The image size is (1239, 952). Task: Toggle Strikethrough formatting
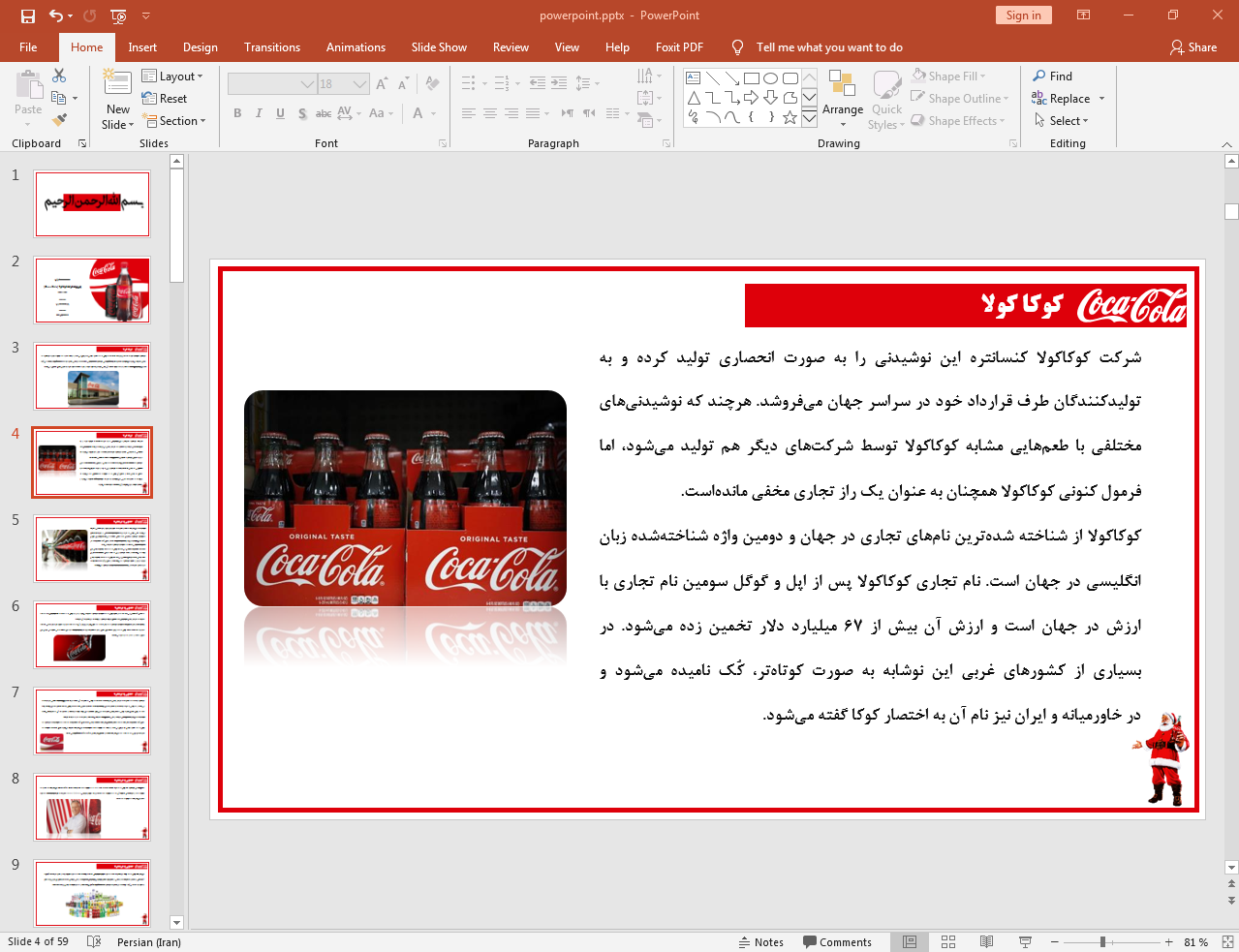point(324,113)
